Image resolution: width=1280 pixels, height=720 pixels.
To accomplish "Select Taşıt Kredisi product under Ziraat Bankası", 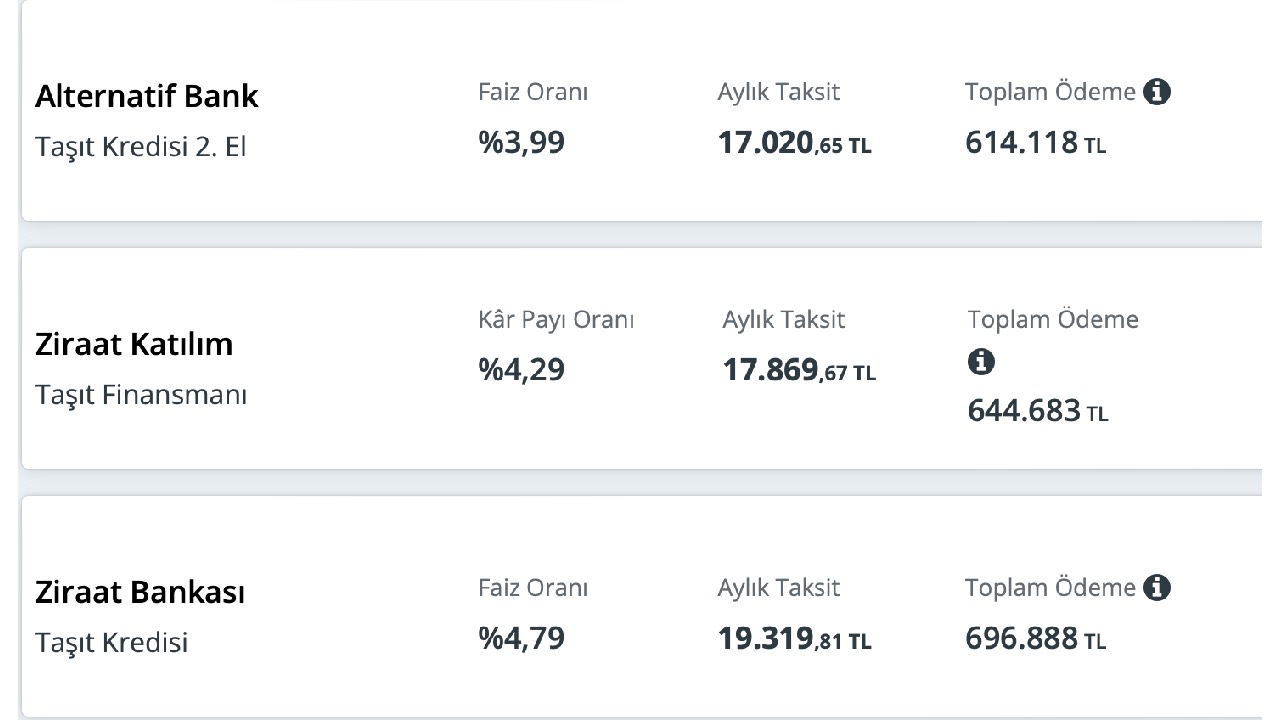I will pos(112,643).
